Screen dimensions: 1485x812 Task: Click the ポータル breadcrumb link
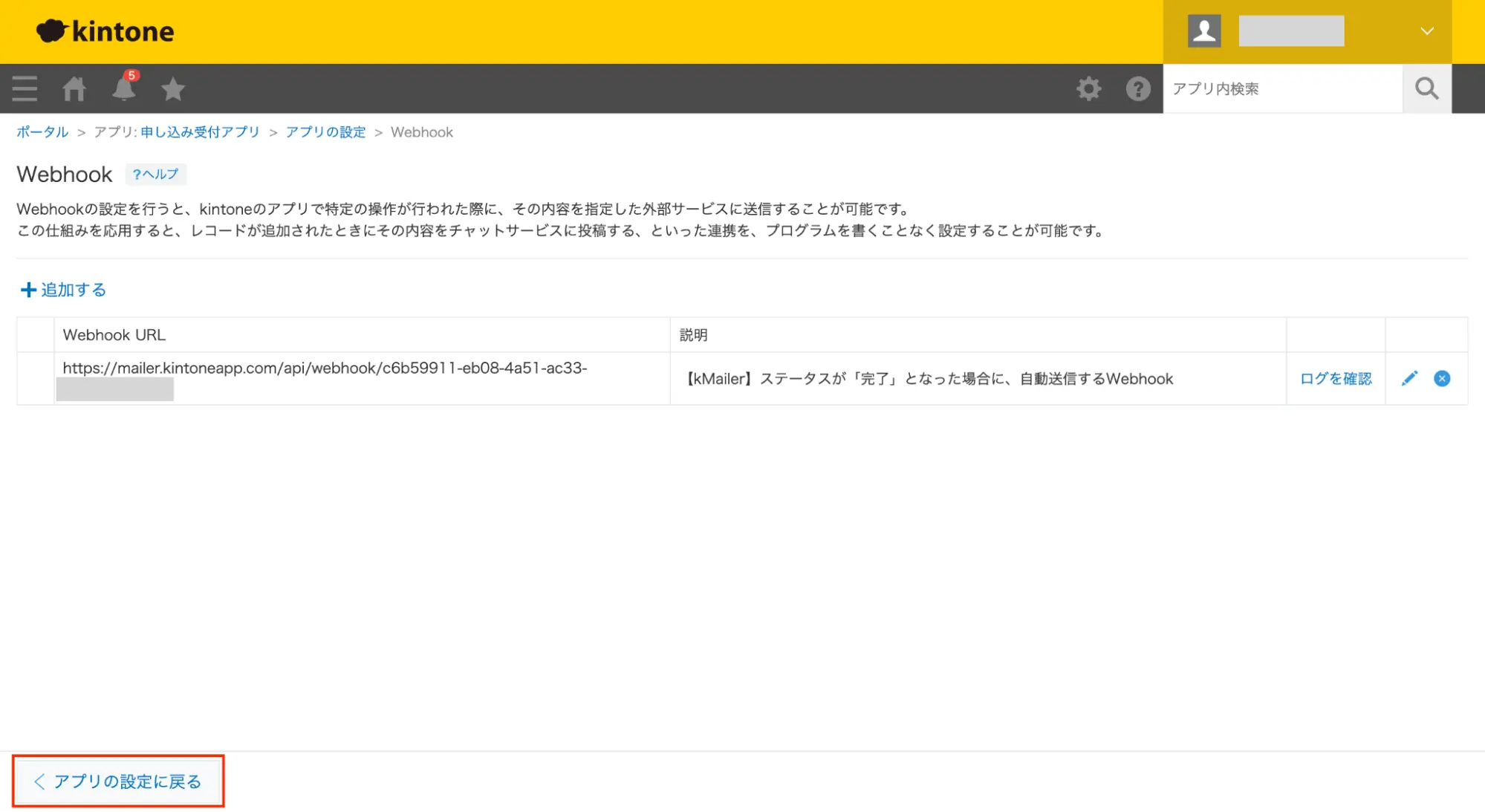[42, 132]
